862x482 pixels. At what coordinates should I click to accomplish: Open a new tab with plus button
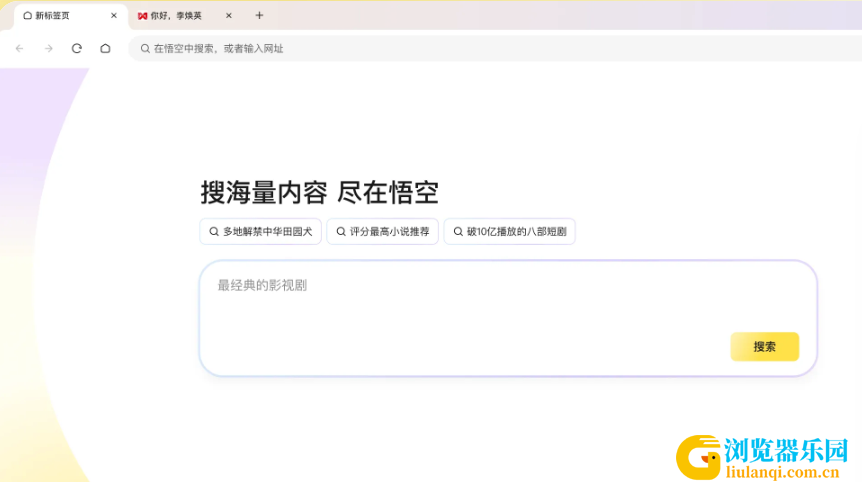tap(259, 15)
